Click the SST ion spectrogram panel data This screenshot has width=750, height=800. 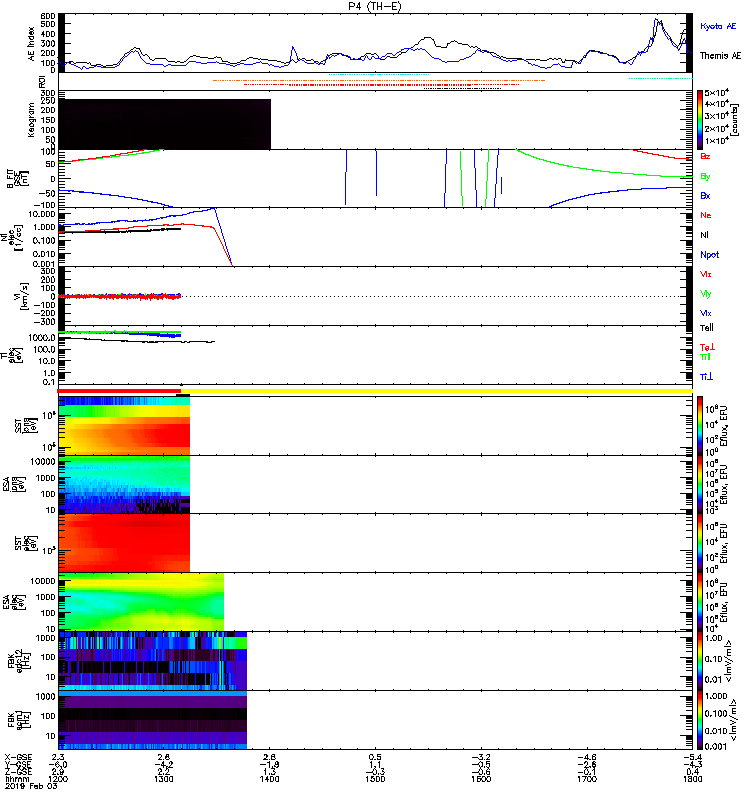coord(124,426)
